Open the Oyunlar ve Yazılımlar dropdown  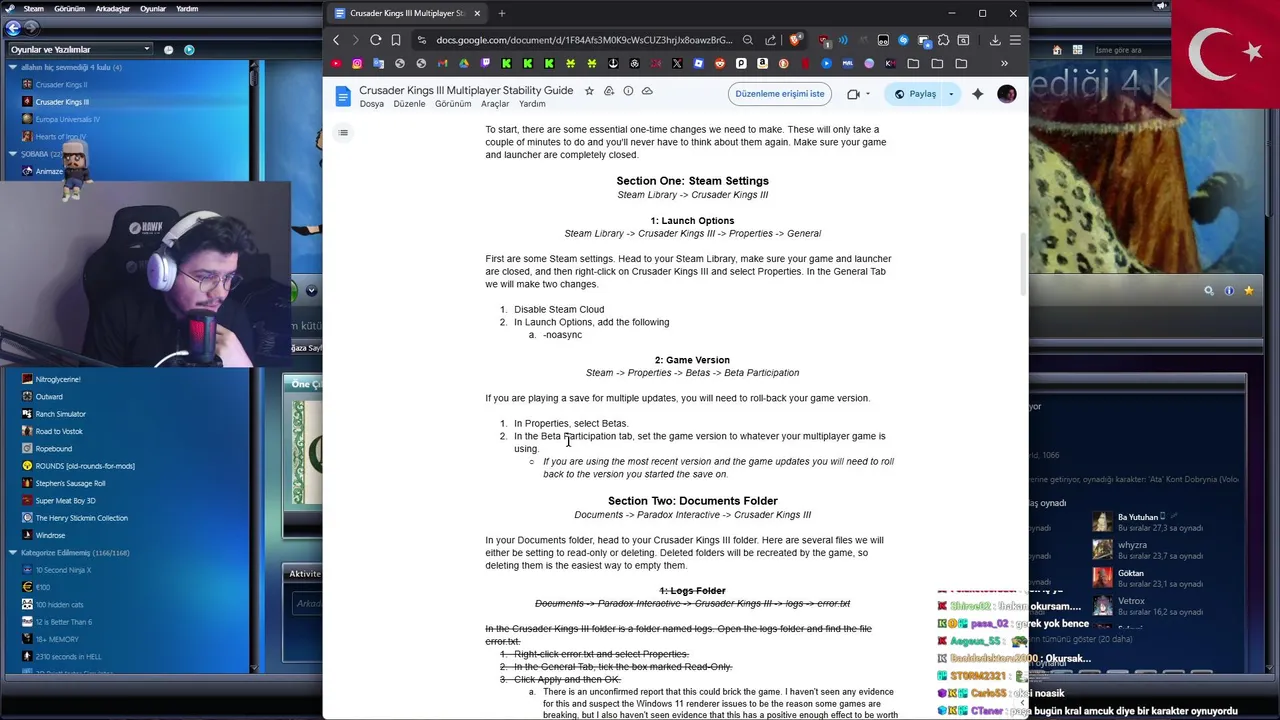[x=80, y=49]
